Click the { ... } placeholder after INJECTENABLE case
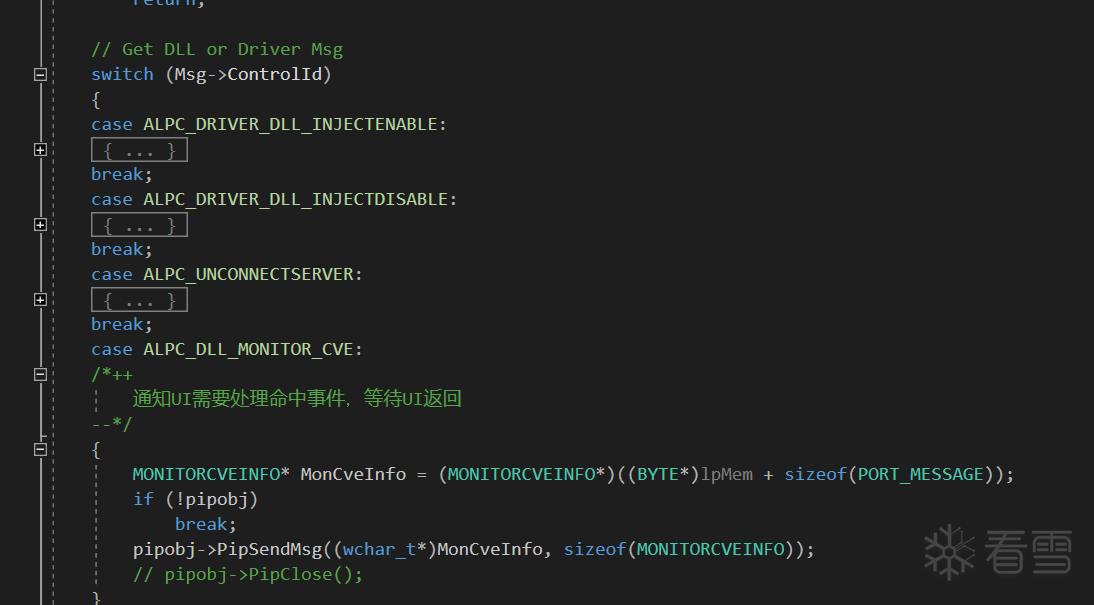 (x=139, y=150)
